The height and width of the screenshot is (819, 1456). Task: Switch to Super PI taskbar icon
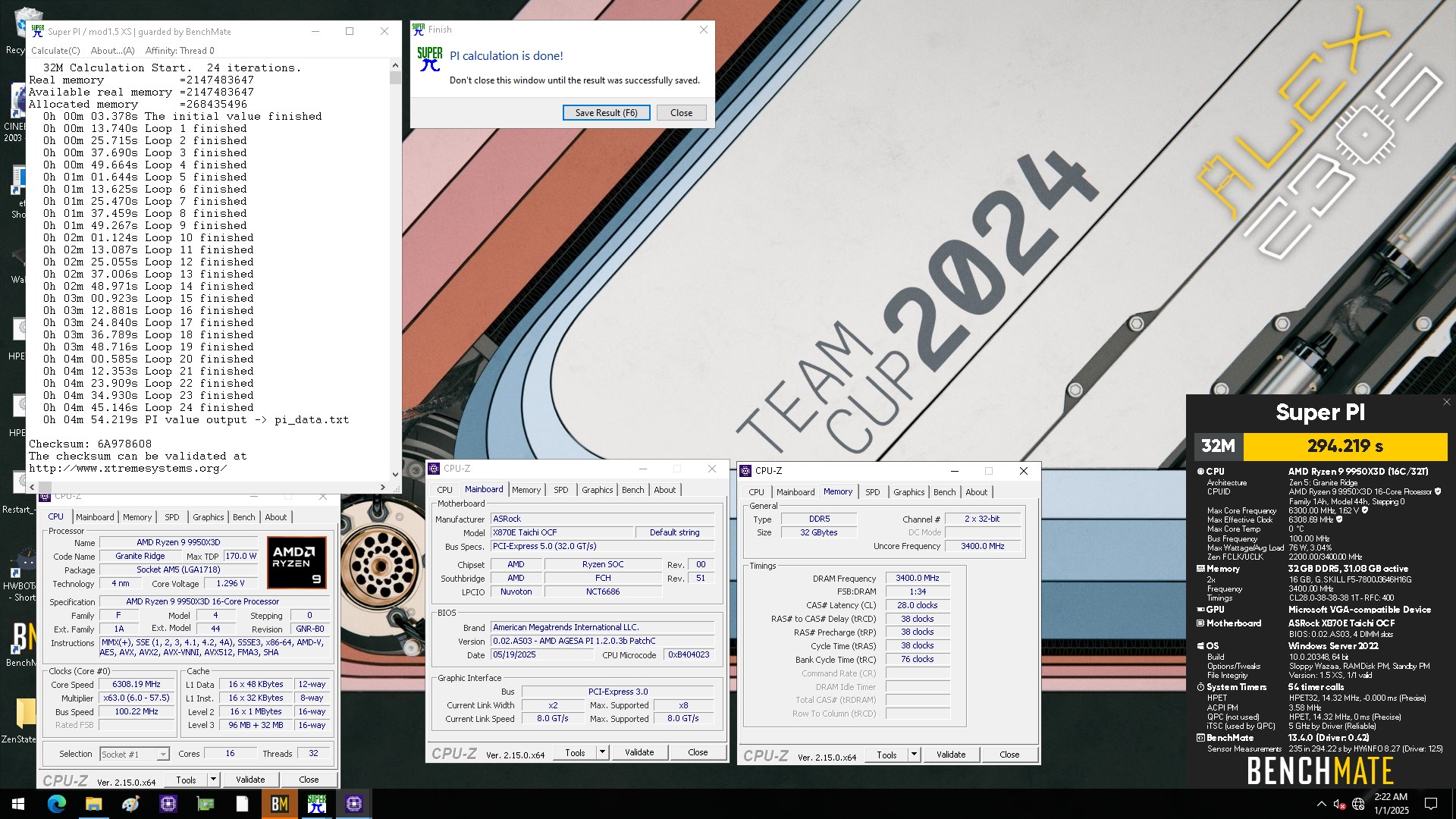coord(317,804)
